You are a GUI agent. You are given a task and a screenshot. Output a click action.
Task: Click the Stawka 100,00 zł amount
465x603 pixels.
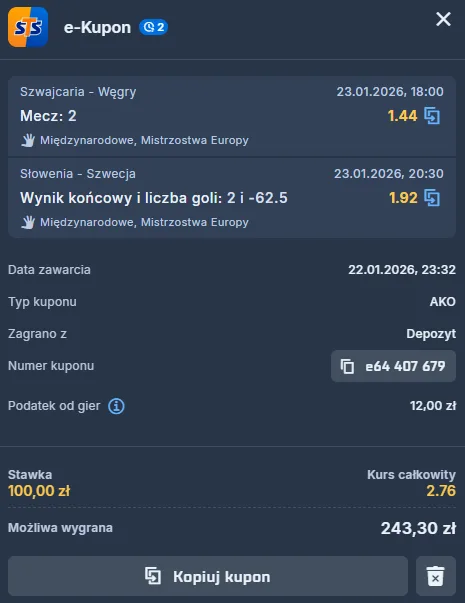(x=39, y=491)
